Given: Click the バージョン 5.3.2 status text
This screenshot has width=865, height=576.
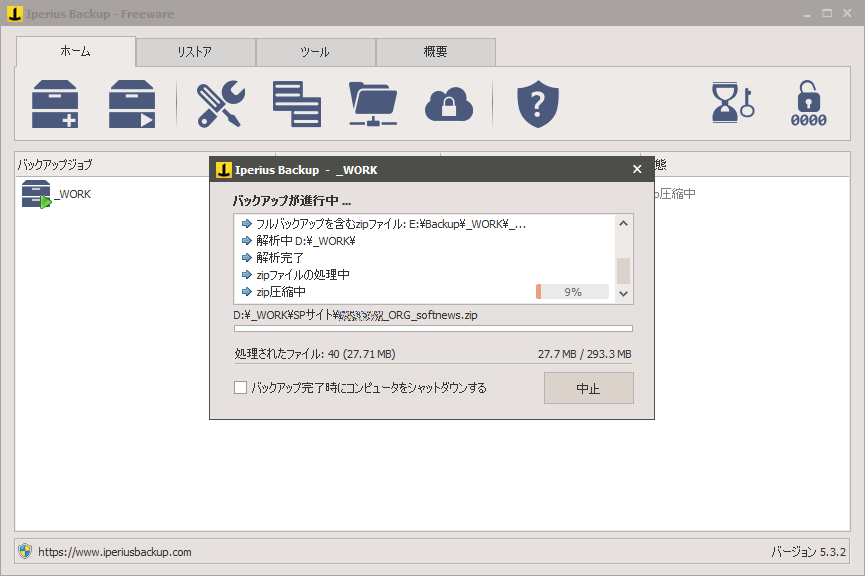Looking at the screenshot, I should point(808,552).
